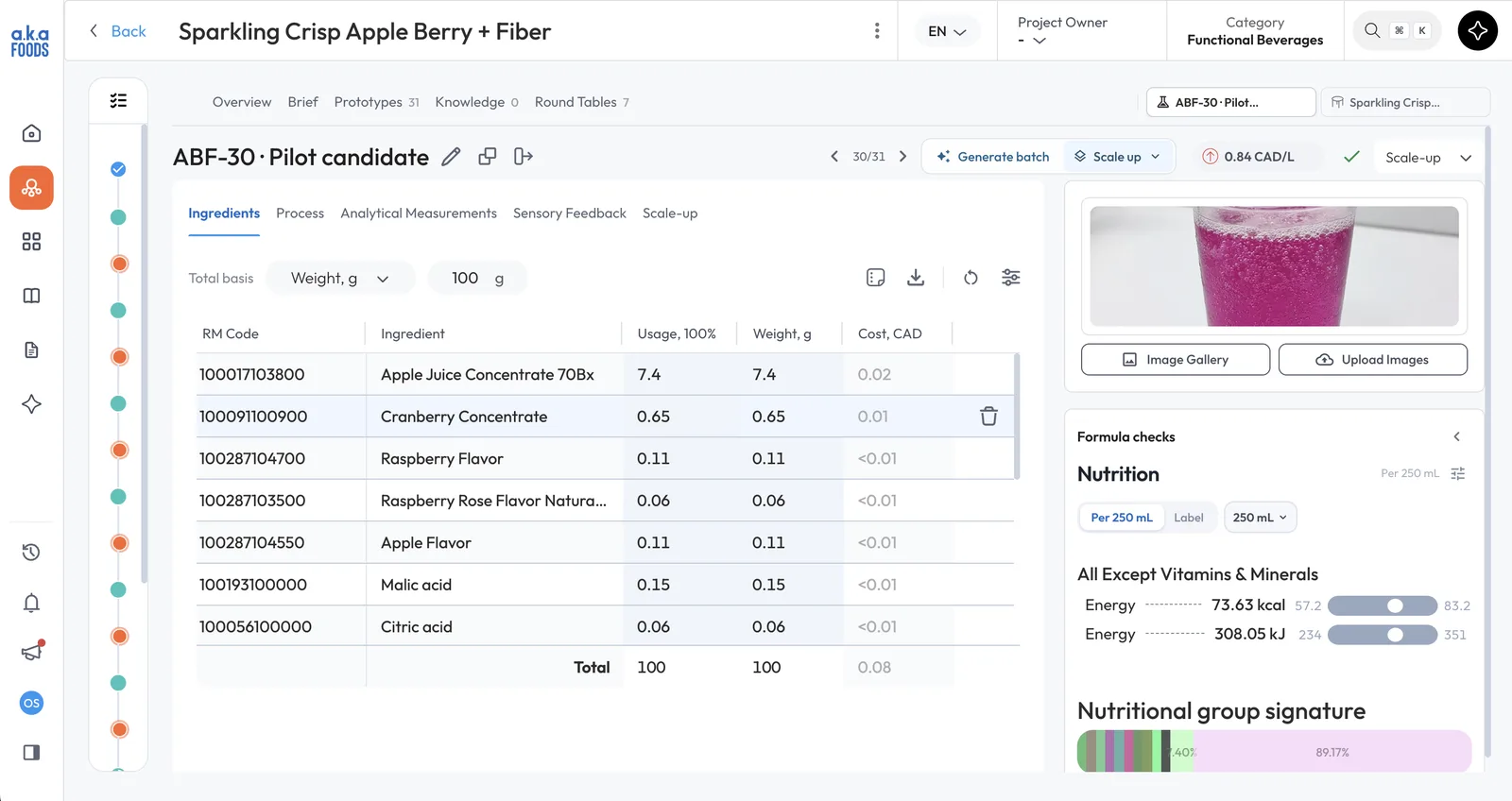The width and height of the screenshot is (1512, 801).
Task: Click the AI sparkle assistant button
Action: (1477, 30)
